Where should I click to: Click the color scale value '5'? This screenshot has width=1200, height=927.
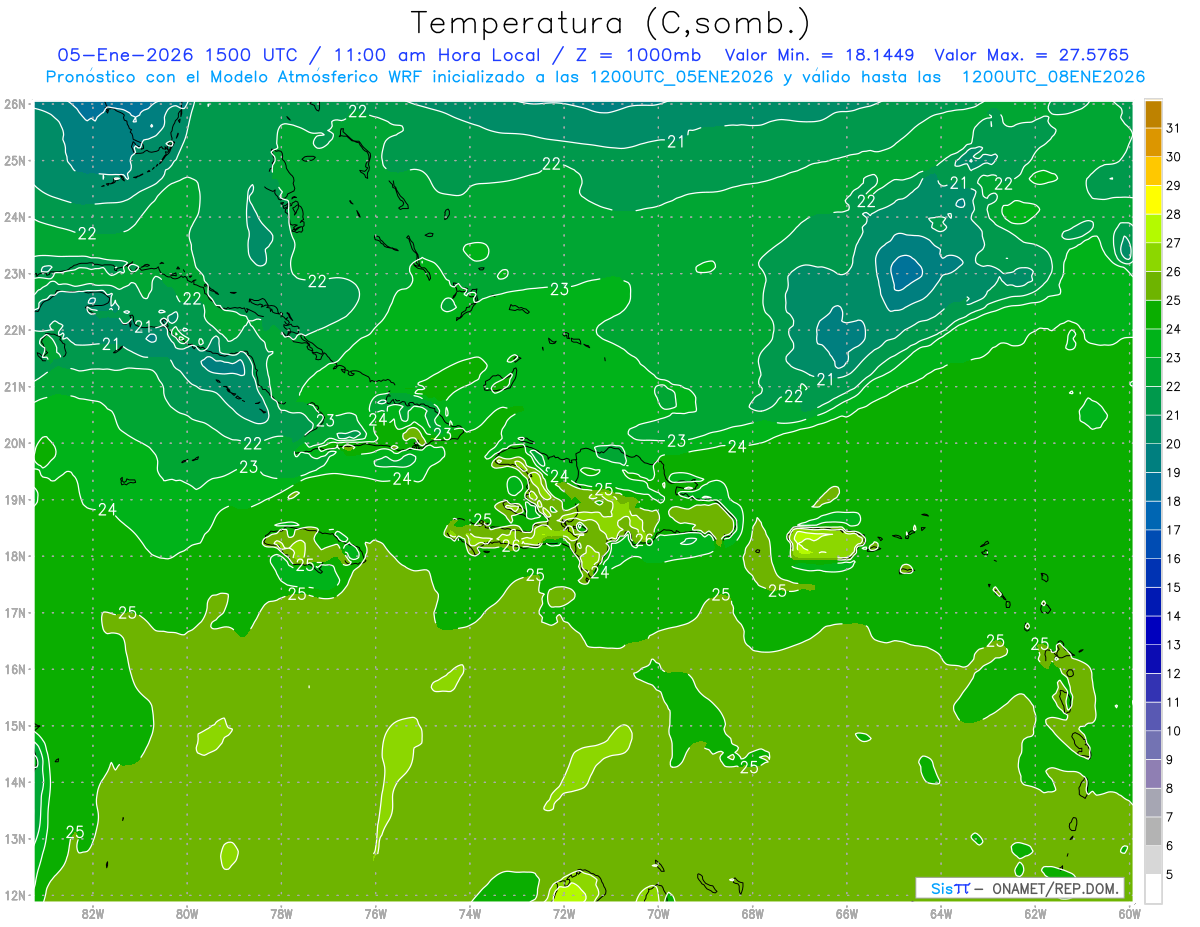click(x=1170, y=875)
